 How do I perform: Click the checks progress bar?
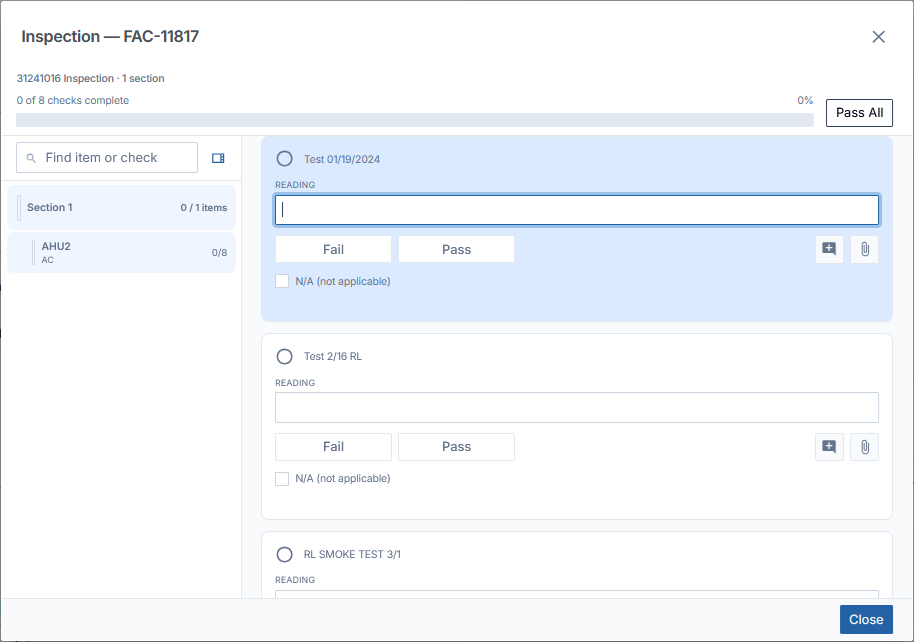tap(415, 120)
